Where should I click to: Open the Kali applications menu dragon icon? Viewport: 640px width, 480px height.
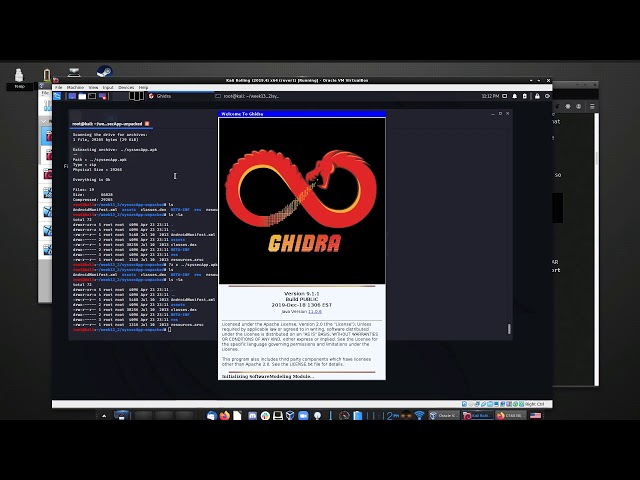(57, 96)
